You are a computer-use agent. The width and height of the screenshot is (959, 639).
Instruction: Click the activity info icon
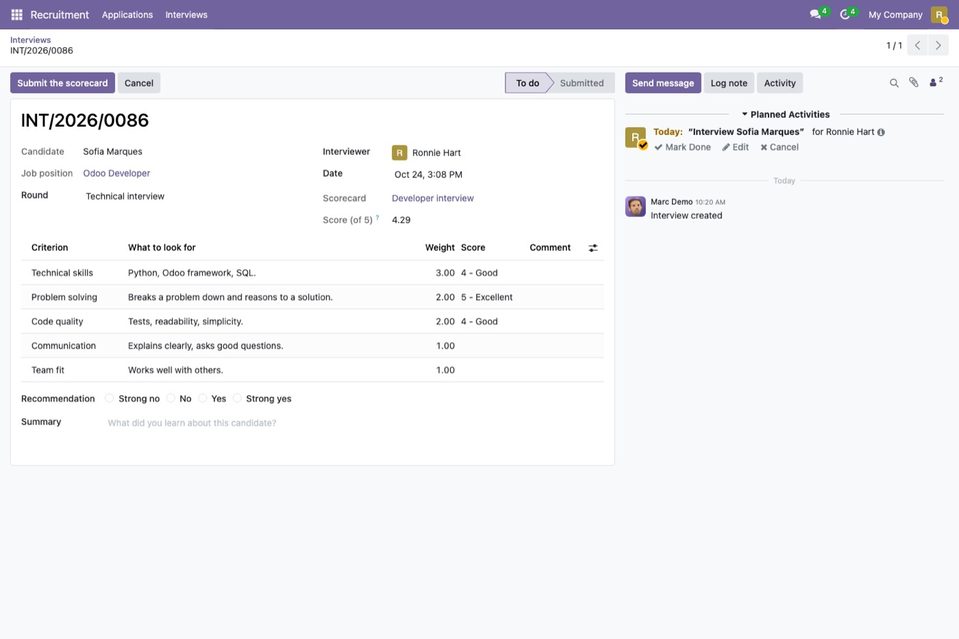(x=881, y=132)
